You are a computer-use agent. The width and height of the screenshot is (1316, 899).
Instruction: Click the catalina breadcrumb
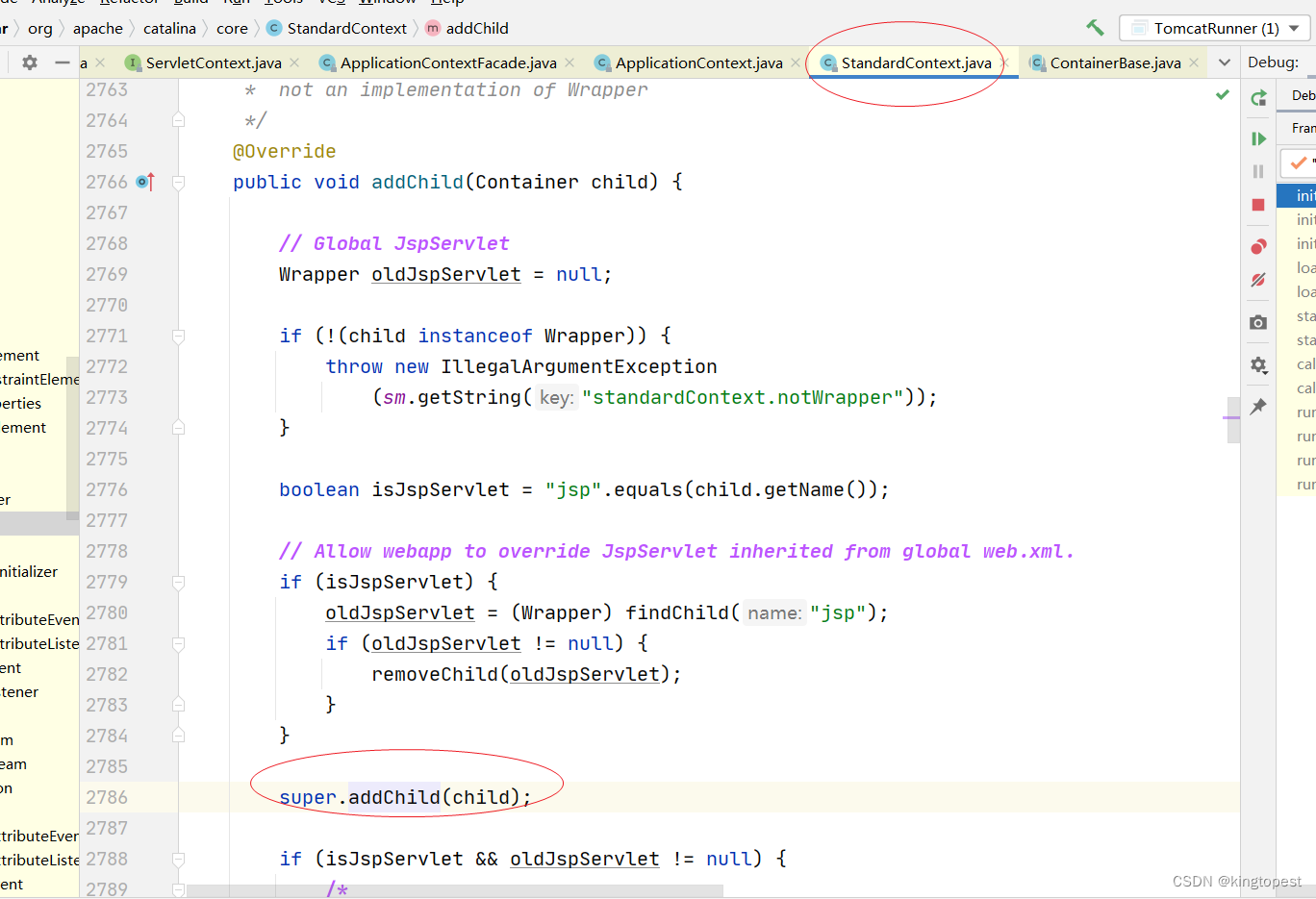tap(169, 28)
